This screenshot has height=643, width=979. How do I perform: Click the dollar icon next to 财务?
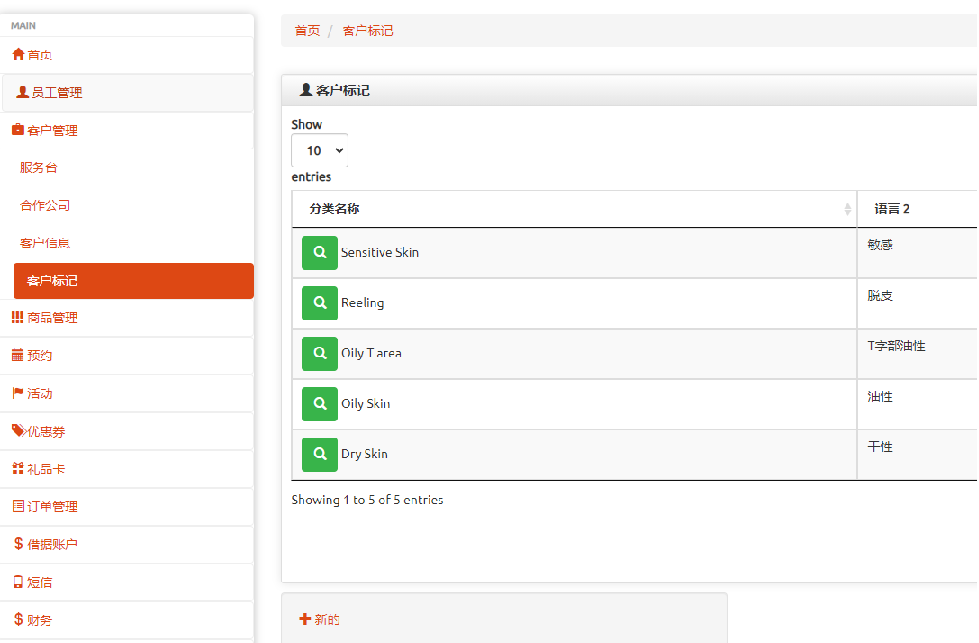(19, 619)
